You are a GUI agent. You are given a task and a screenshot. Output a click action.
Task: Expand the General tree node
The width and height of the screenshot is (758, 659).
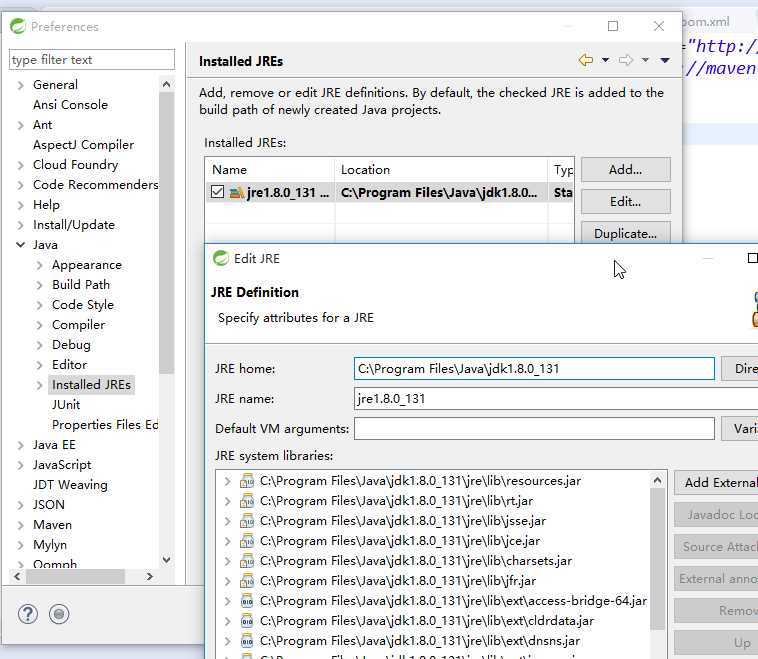pyautogui.click(x=20, y=85)
